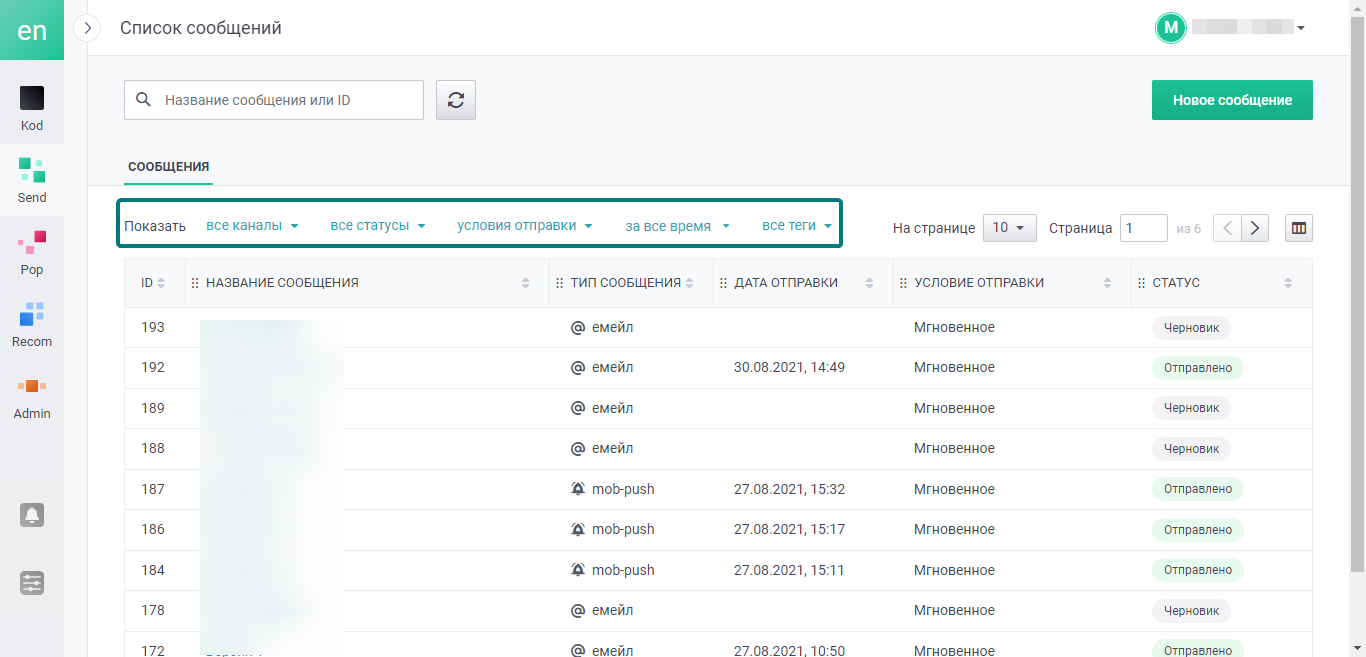Viewport: 1366px width, 657px height.
Task: Open the Send module in sidebar
Action: (x=32, y=181)
